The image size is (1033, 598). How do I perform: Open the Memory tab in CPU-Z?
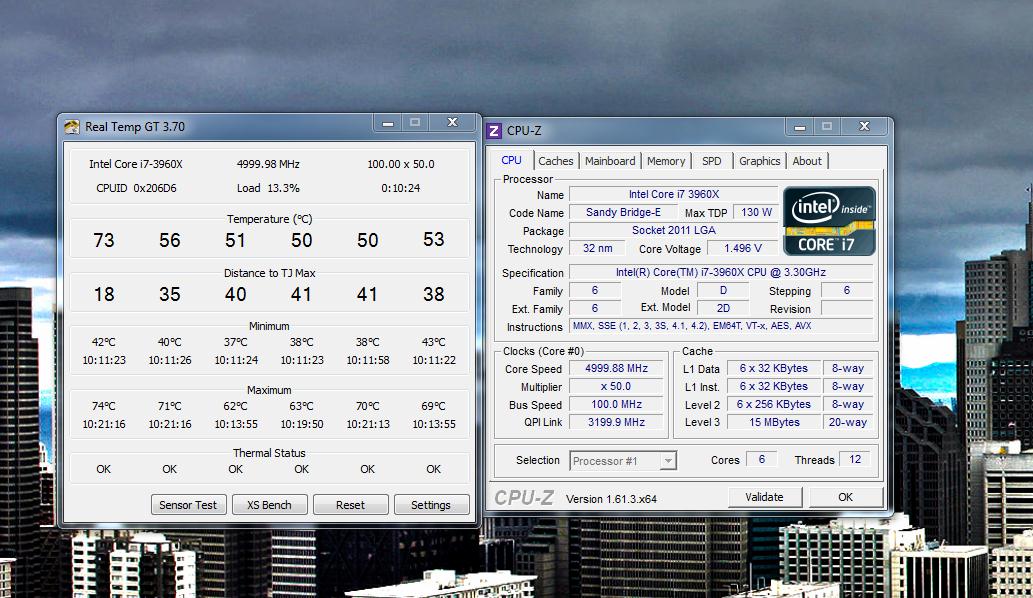(665, 161)
